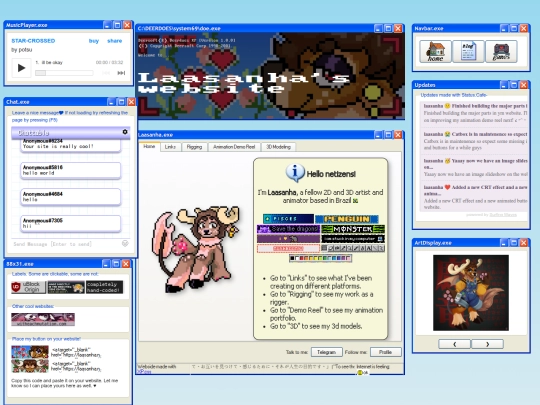
Task: Click the mood emoji in the status bar
Action: tap(360, 372)
